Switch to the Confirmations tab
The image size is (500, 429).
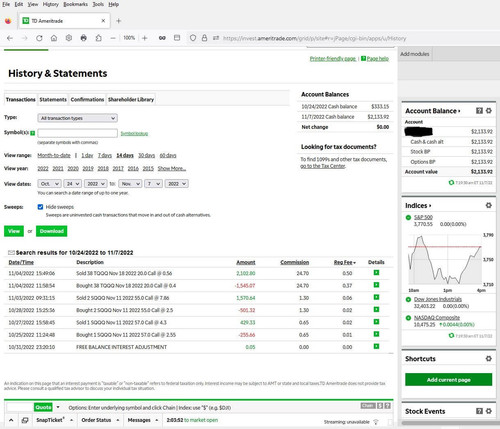point(87,99)
